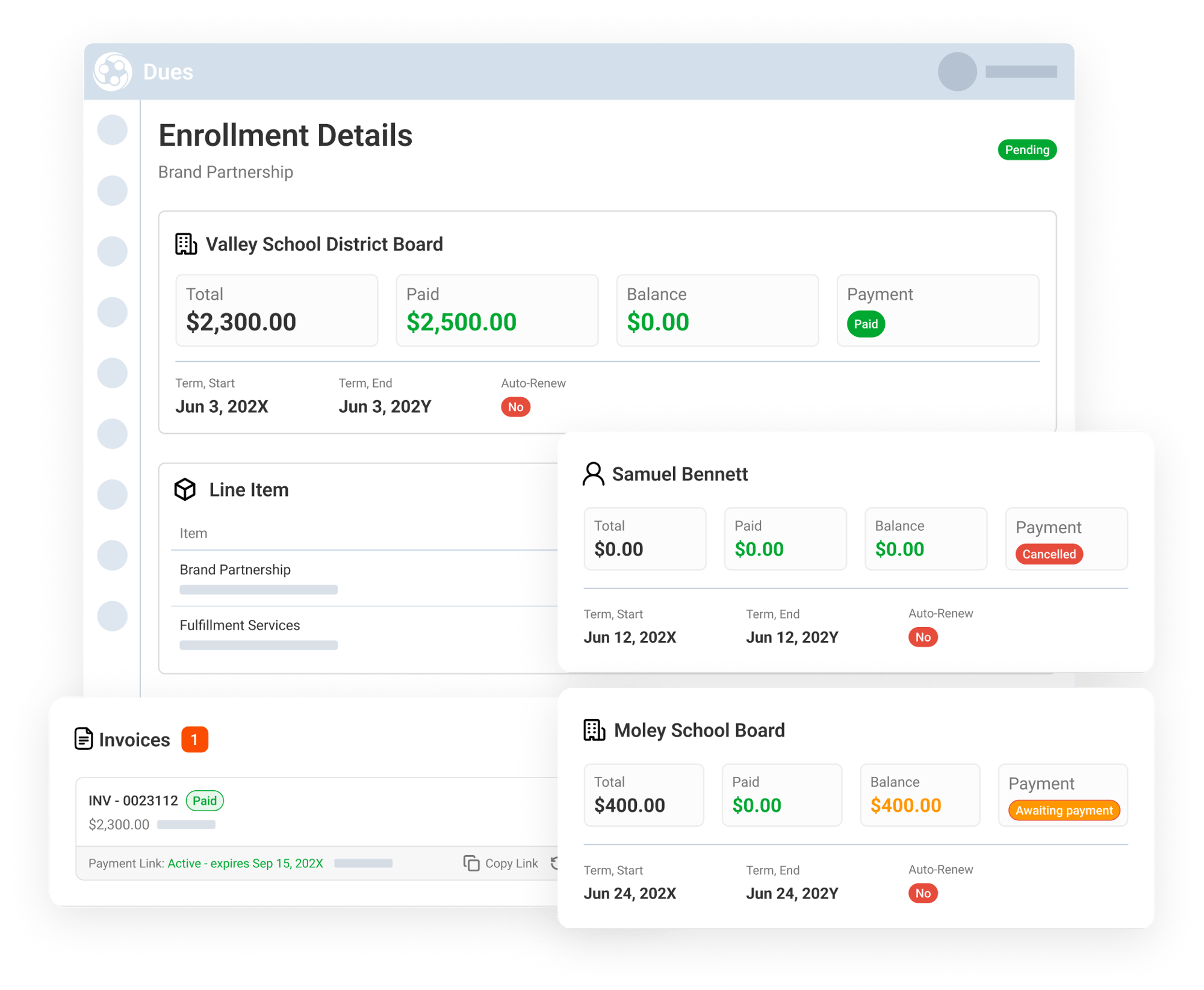Select the Brand Partnership line item row
The image size is (1204, 990).
pyautogui.click(x=365, y=578)
